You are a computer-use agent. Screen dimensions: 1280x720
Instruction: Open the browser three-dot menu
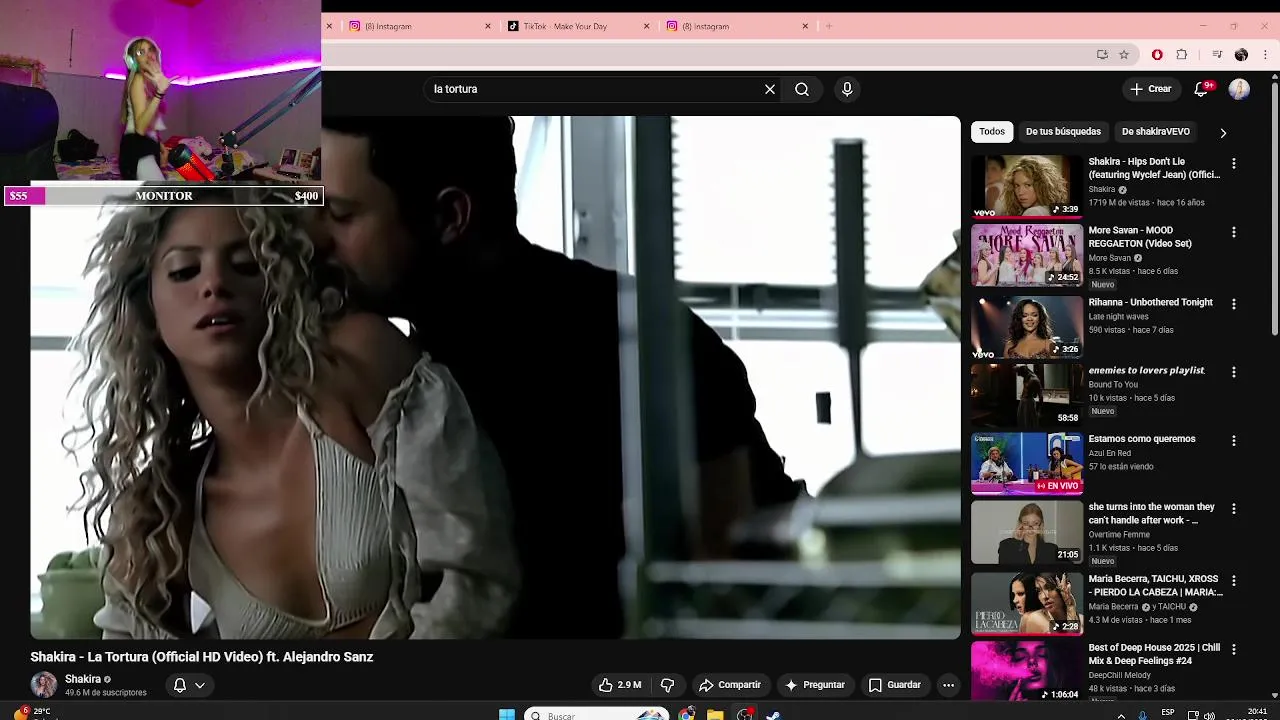1266,54
